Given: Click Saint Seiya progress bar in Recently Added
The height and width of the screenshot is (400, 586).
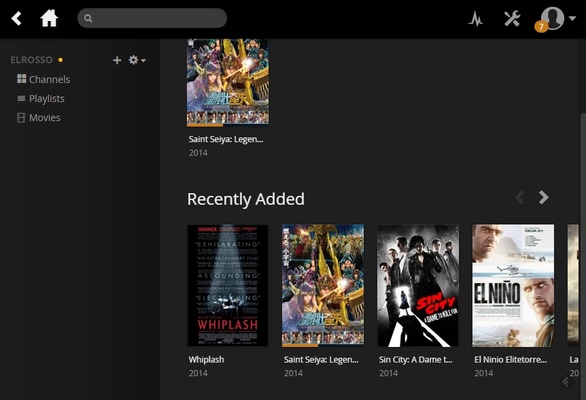Looking at the screenshot, I should [x=323, y=345].
